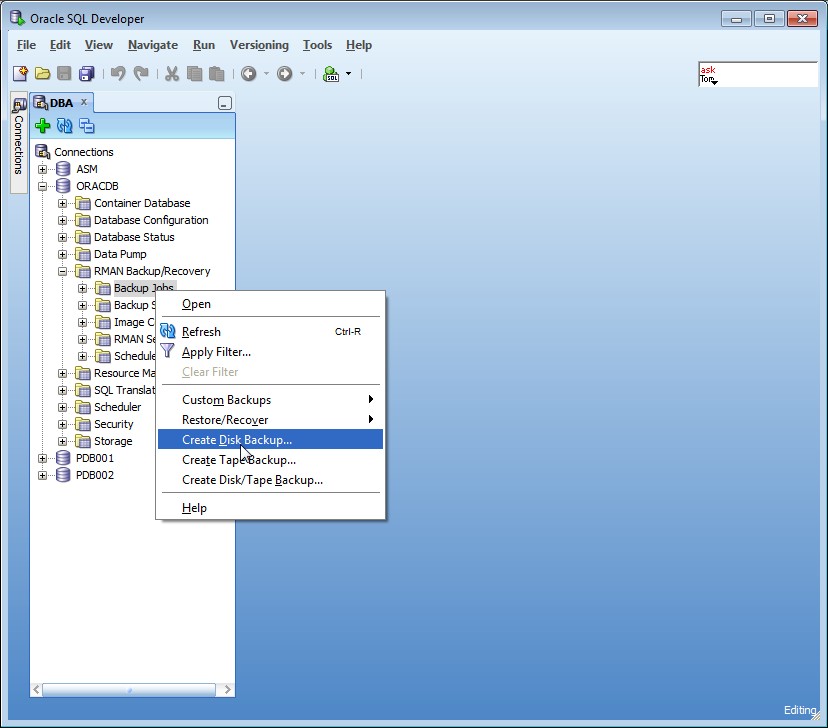Screen dimensions: 828x728
Task: Expand the Database Status node
Action: click(x=62, y=237)
